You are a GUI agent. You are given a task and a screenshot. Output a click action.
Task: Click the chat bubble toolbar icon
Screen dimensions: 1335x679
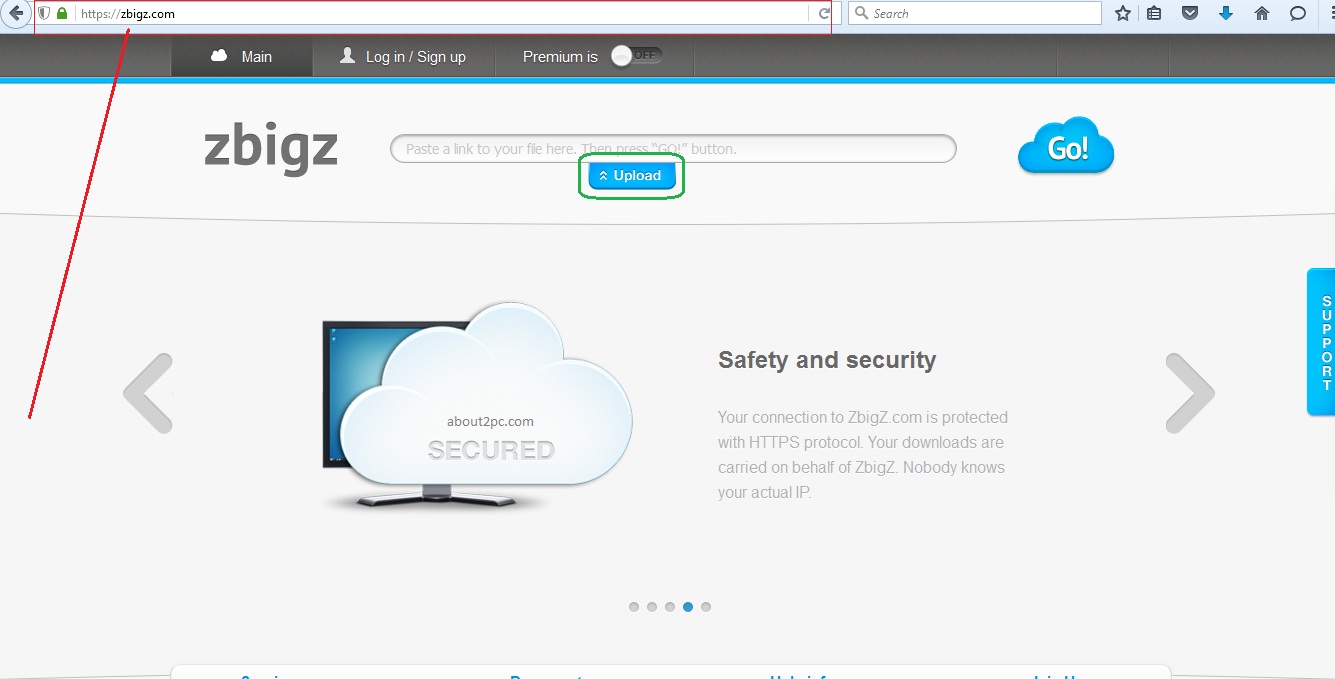pos(1298,14)
